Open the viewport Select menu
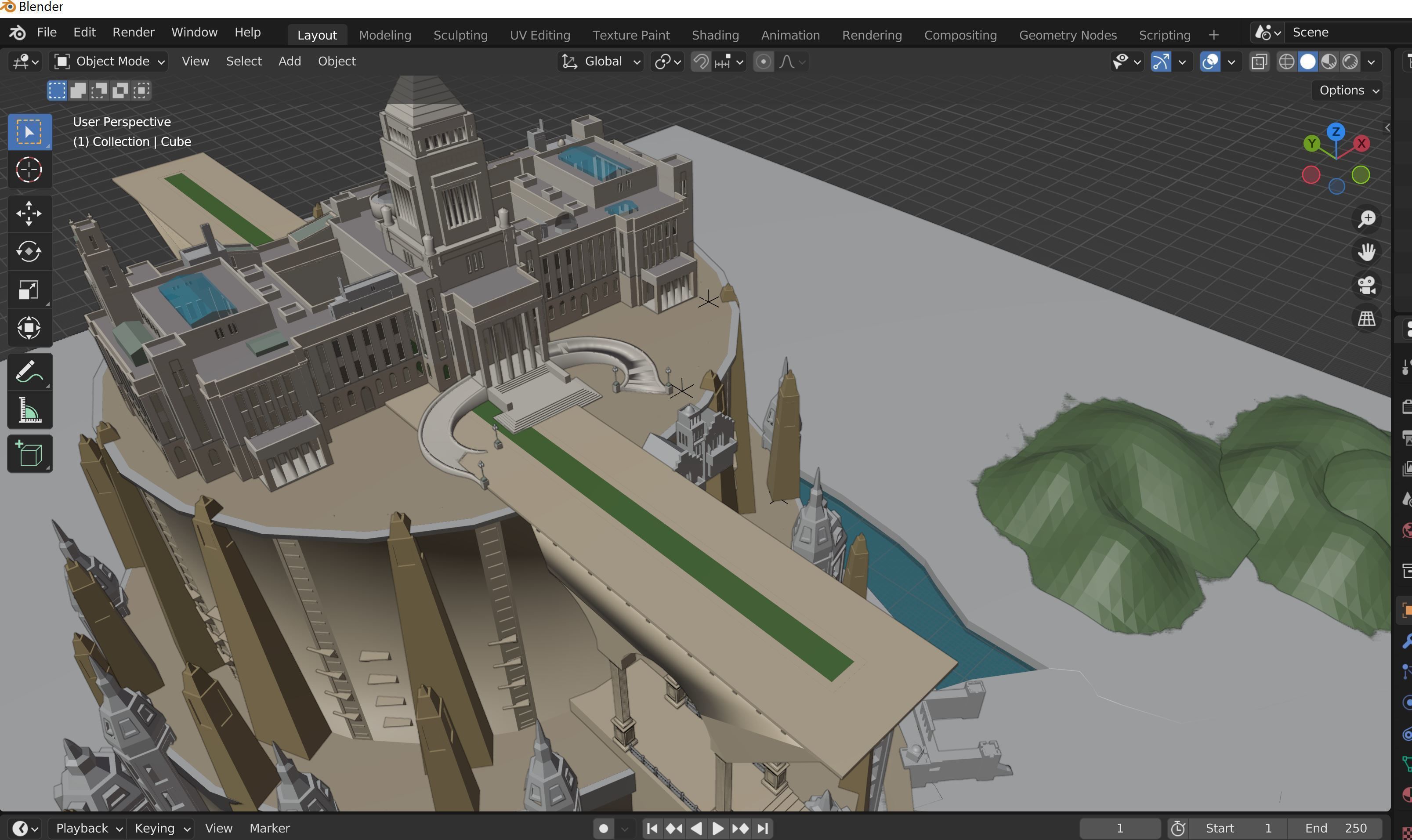 [x=244, y=61]
